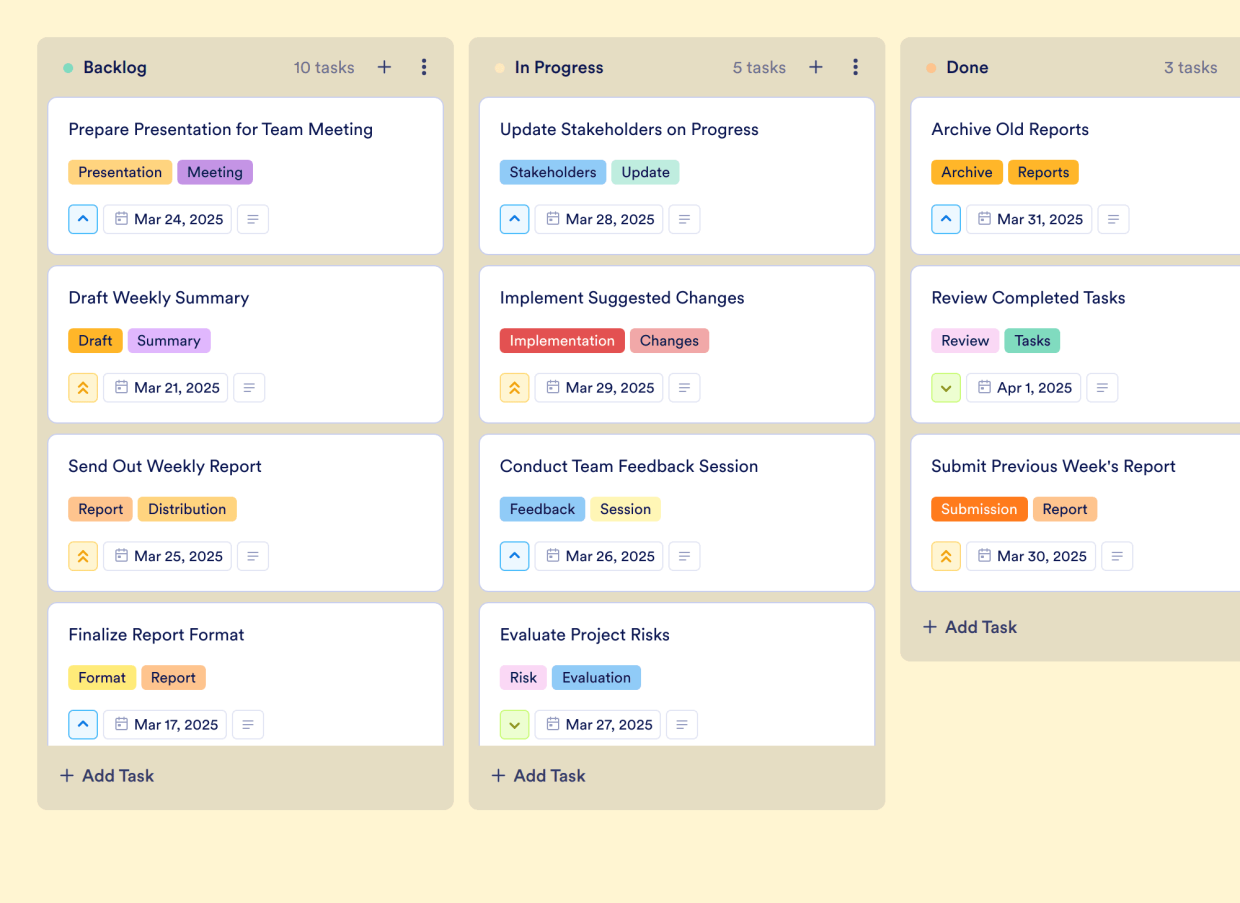This screenshot has width=1240, height=903.
Task: Open the Backlog column options menu
Action: point(424,67)
